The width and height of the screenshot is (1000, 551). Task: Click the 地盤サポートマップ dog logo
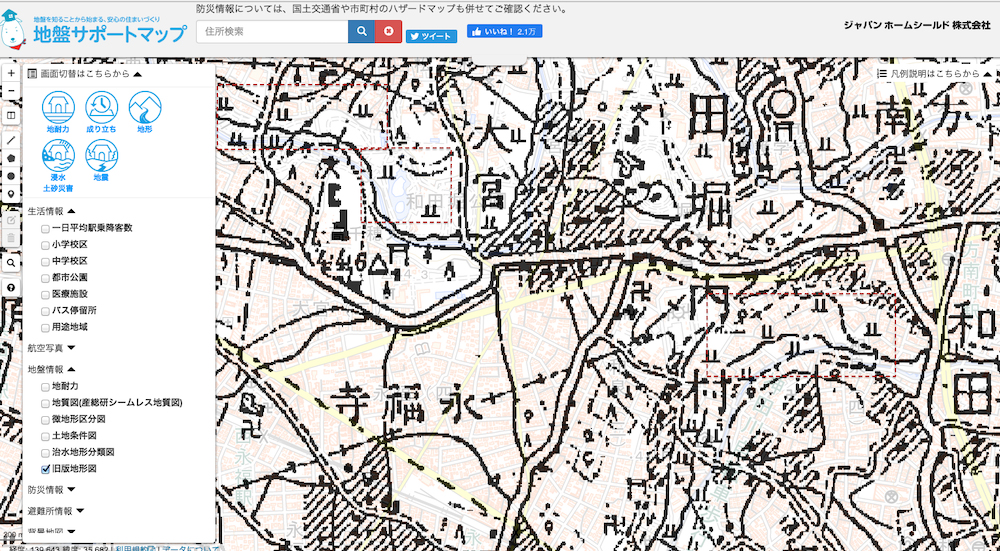pos(13,29)
